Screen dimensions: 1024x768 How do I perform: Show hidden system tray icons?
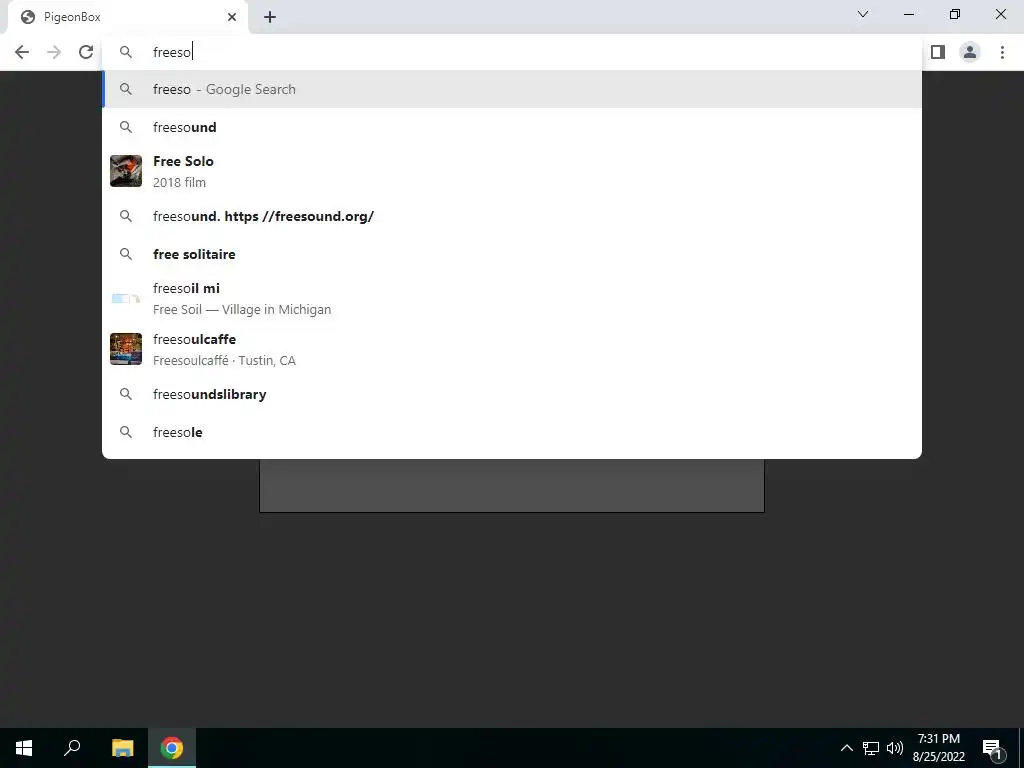click(x=846, y=748)
